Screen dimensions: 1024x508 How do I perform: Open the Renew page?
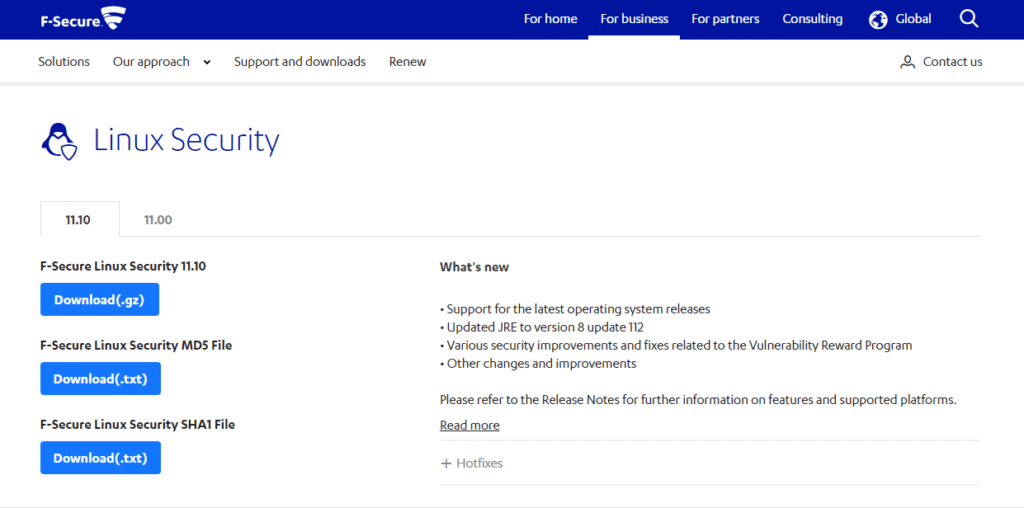pyautogui.click(x=408, y=62)
